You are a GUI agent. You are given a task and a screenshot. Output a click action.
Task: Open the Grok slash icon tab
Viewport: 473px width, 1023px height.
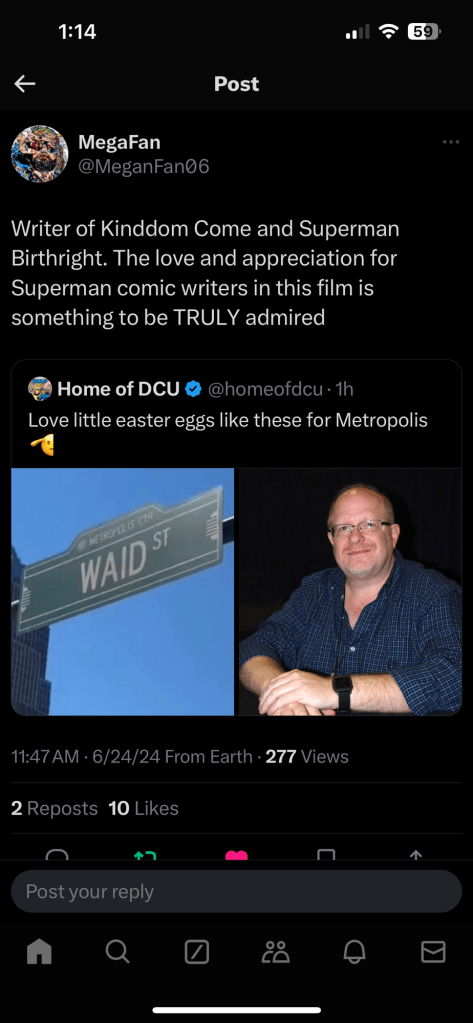tap(196, 953)
